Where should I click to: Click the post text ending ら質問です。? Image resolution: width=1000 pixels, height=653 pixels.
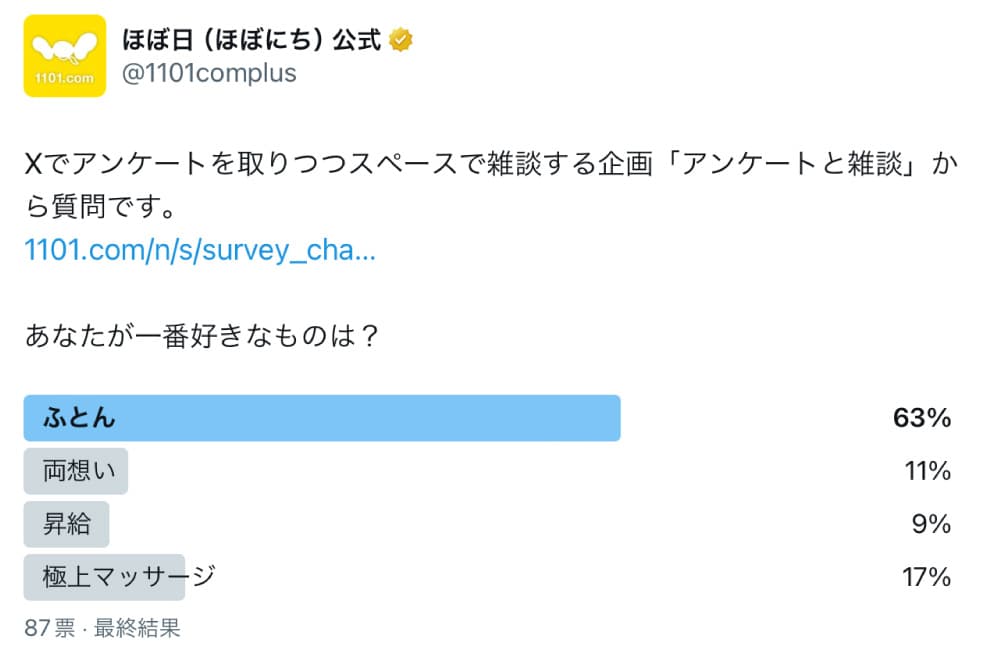click(100, 209)
